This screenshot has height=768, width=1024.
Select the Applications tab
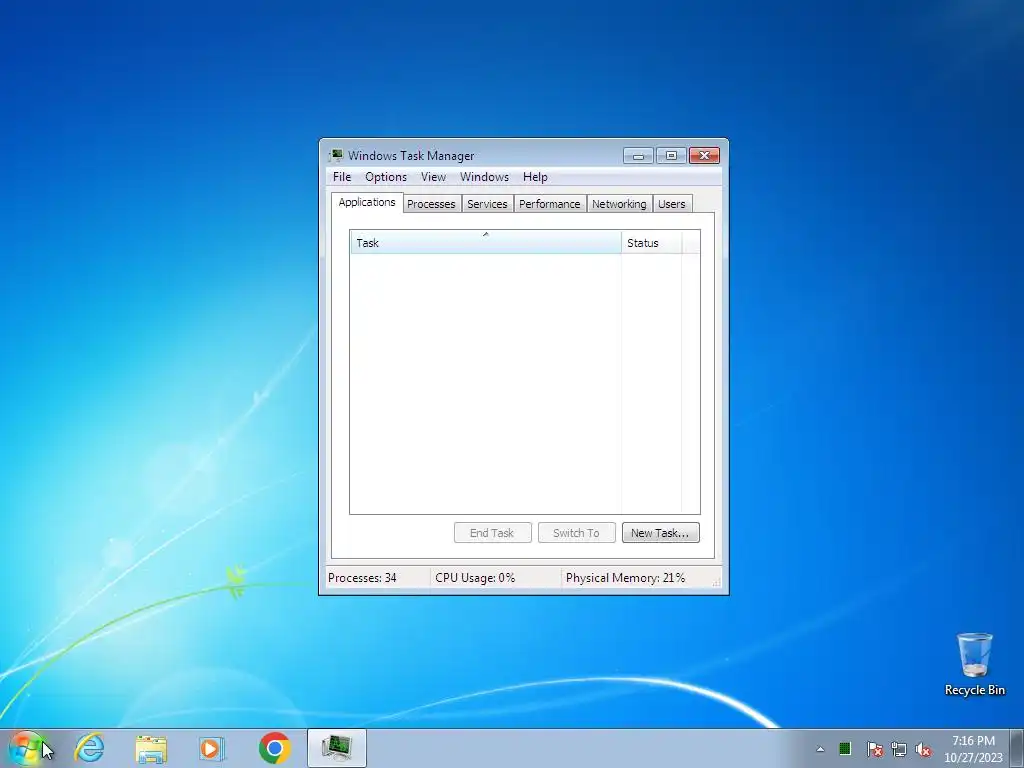(367, 202)
